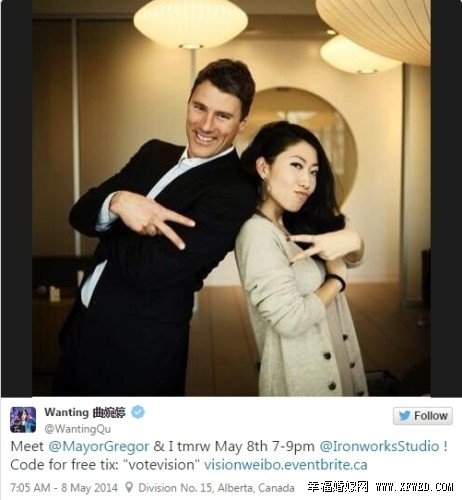Click the location pin icon
462x500 pixels.
tap(129, 488)
